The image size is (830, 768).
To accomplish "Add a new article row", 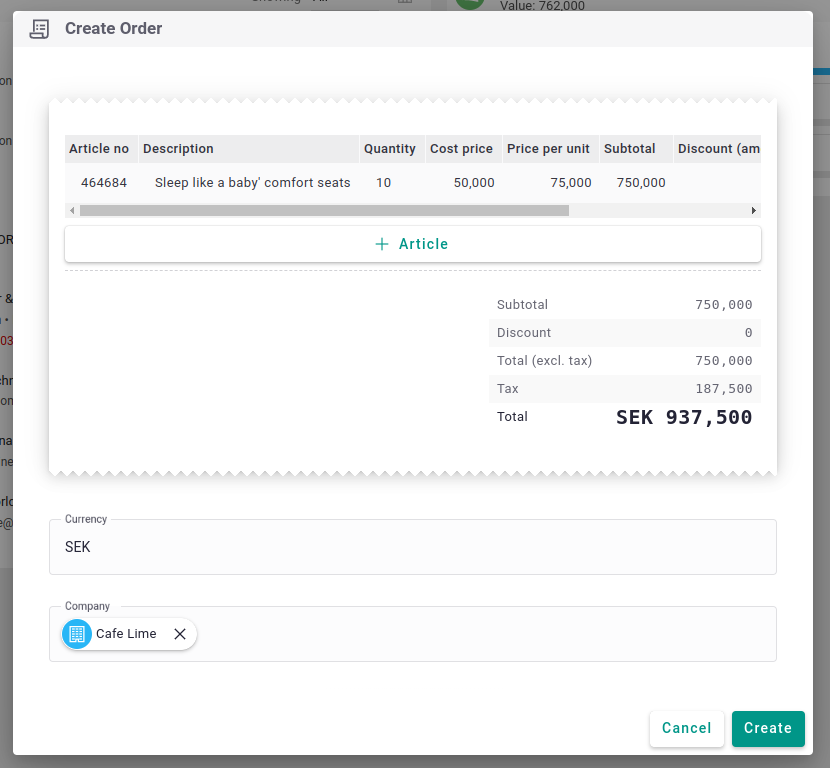I will pos(412,244).
